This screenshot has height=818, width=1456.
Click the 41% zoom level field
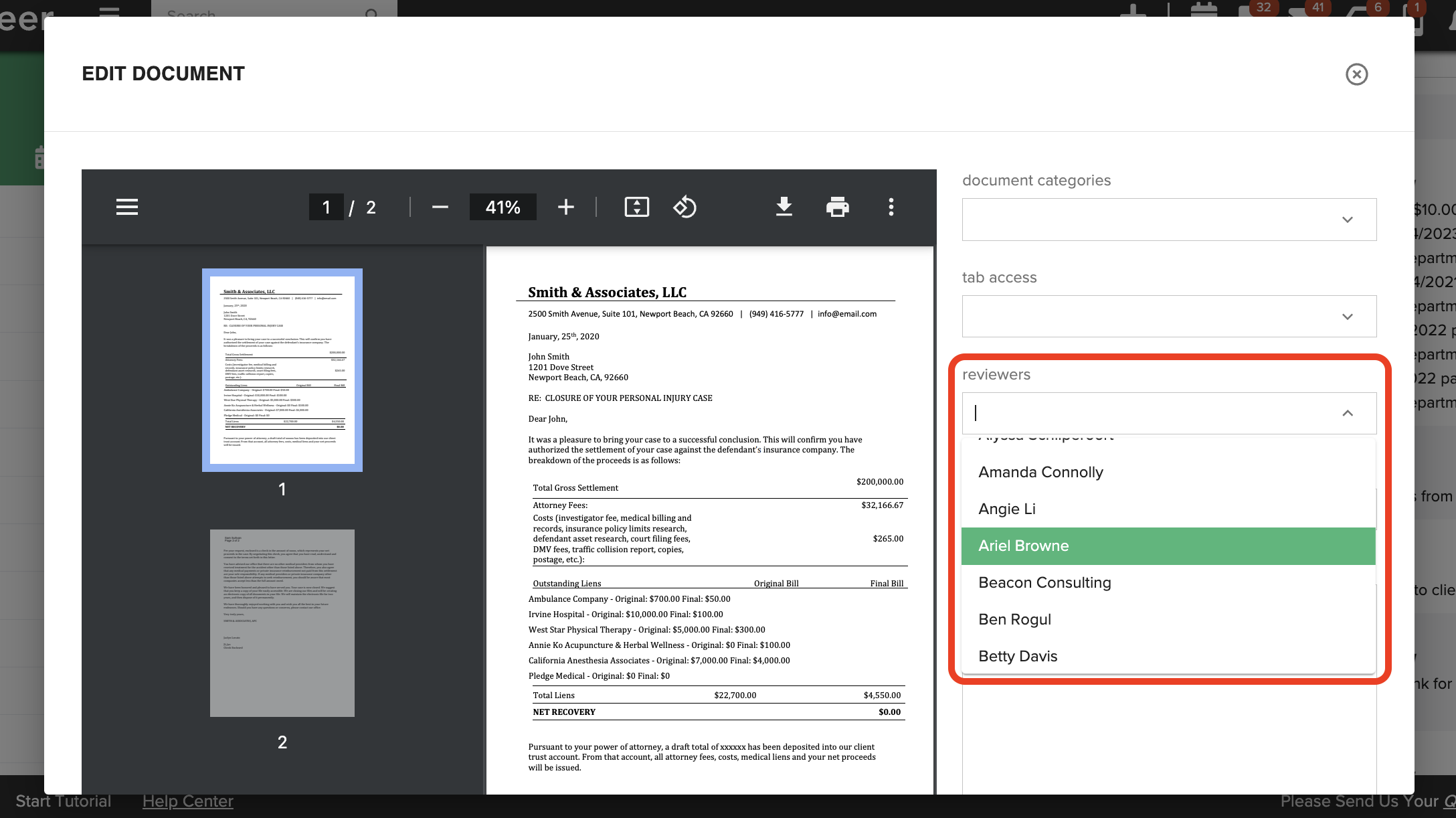pyautogui.click(x=503, y=207)
